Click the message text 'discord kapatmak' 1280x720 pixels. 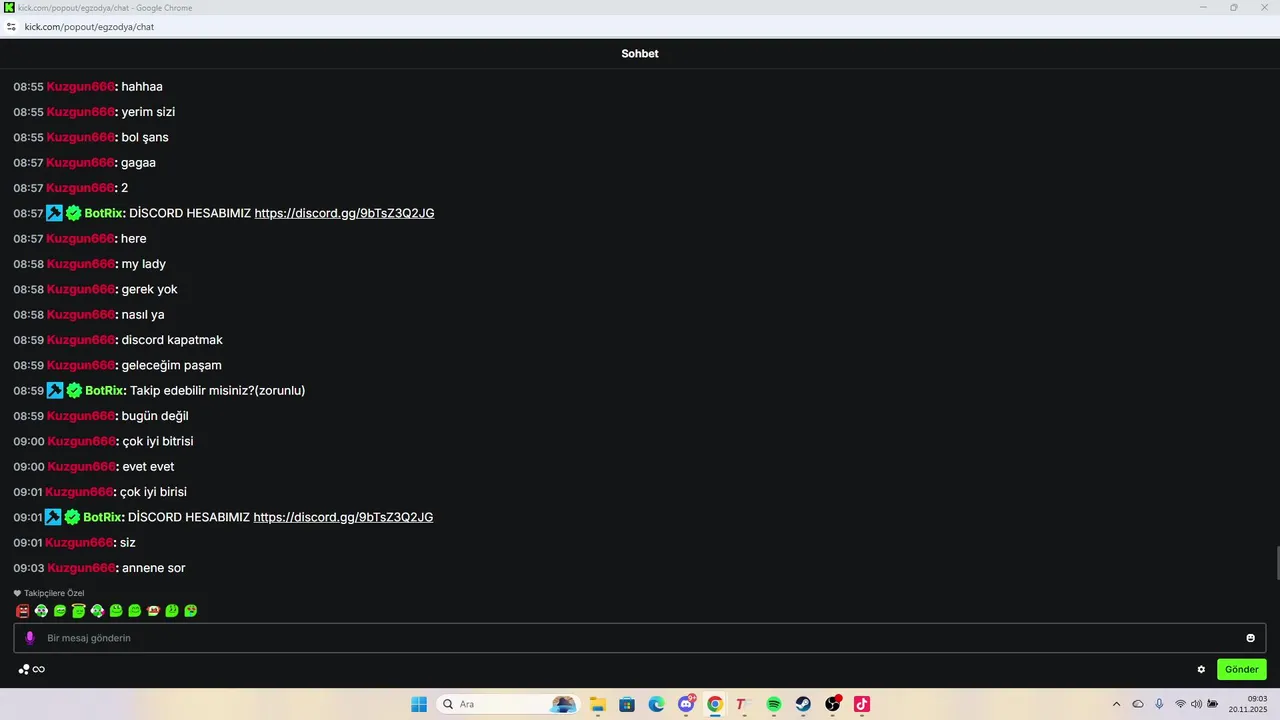click(172, 340)
